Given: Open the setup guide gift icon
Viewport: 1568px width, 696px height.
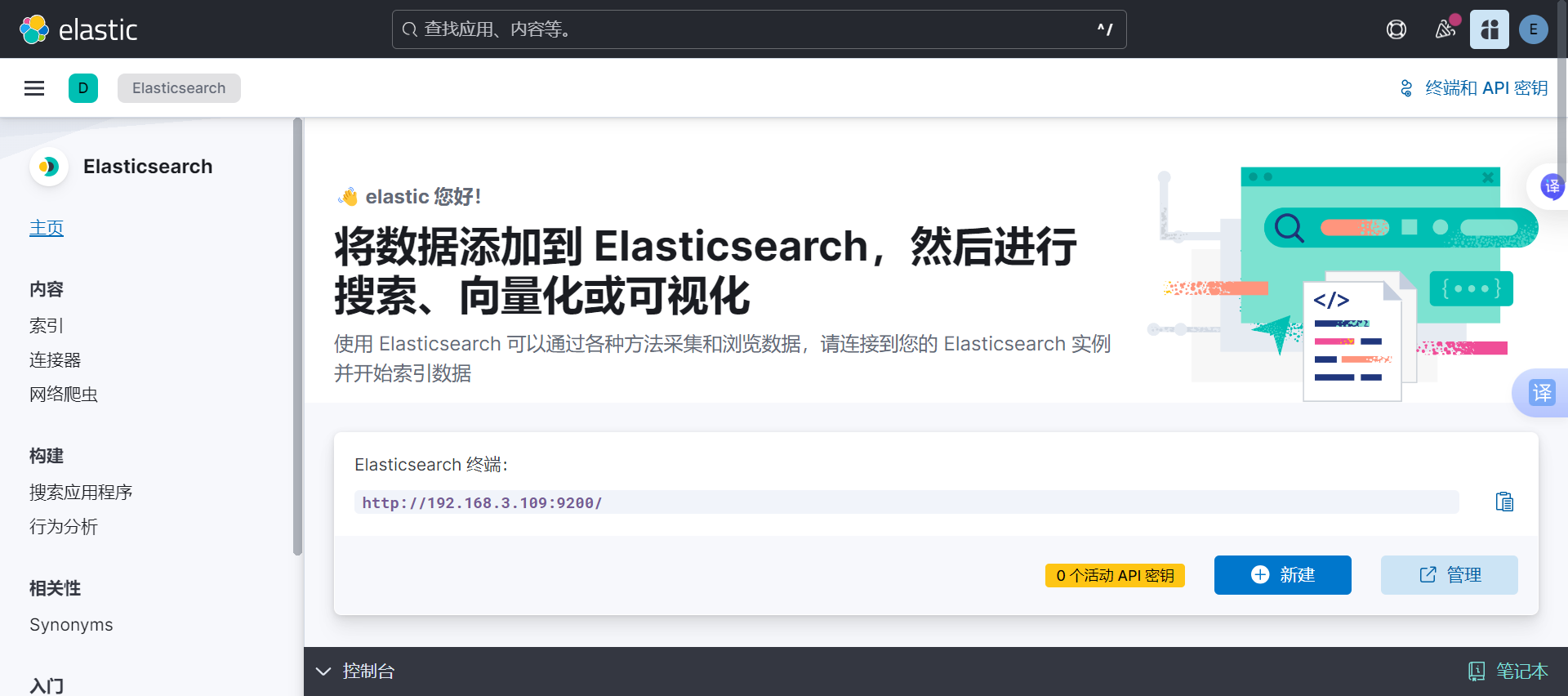Looking at the screenshot, I should tap(1490, 29).
